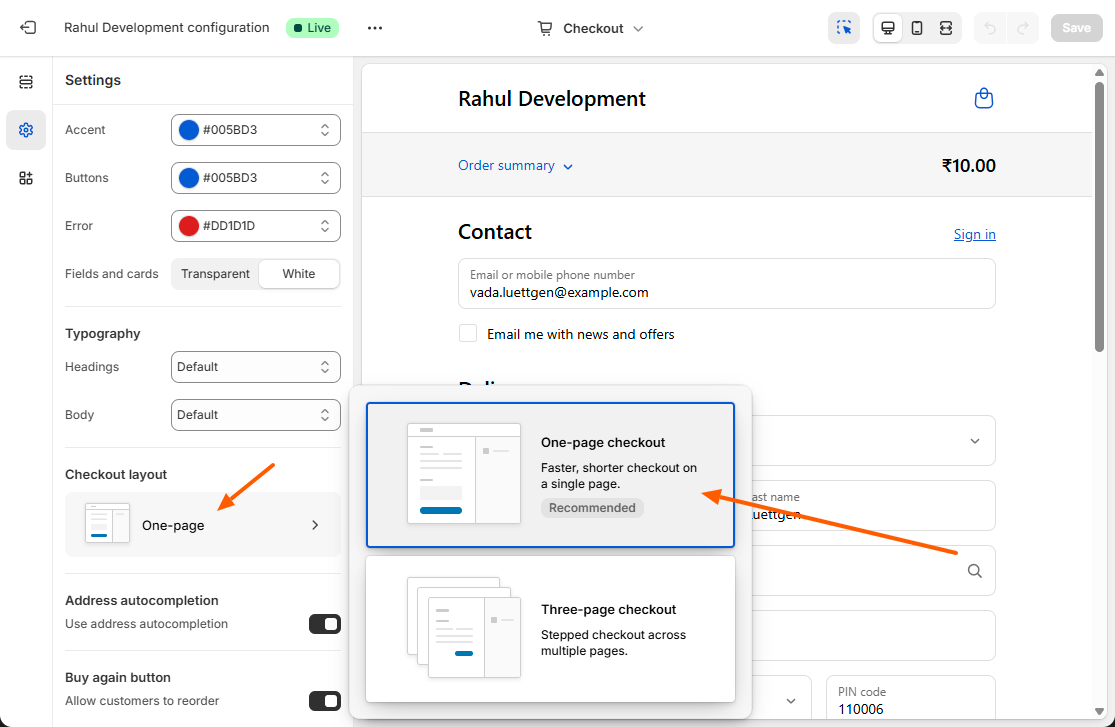Image resolution: width=1115 pixels, height=727 pixels.
Task: Select White for fields and cards
Action: pyautogui.click(x=299, y=274)
